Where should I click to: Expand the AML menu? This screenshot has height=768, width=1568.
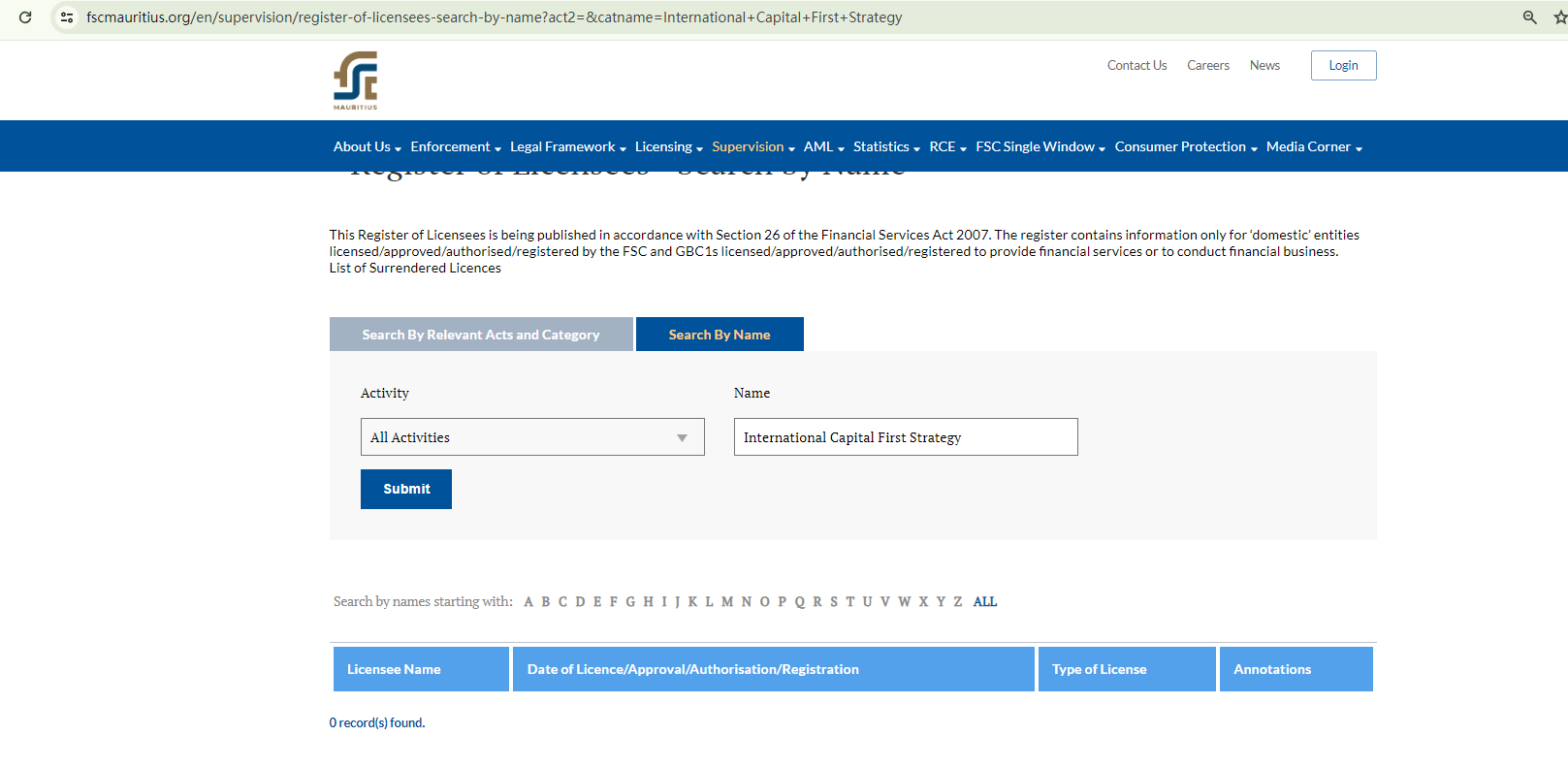click(824, 146)
